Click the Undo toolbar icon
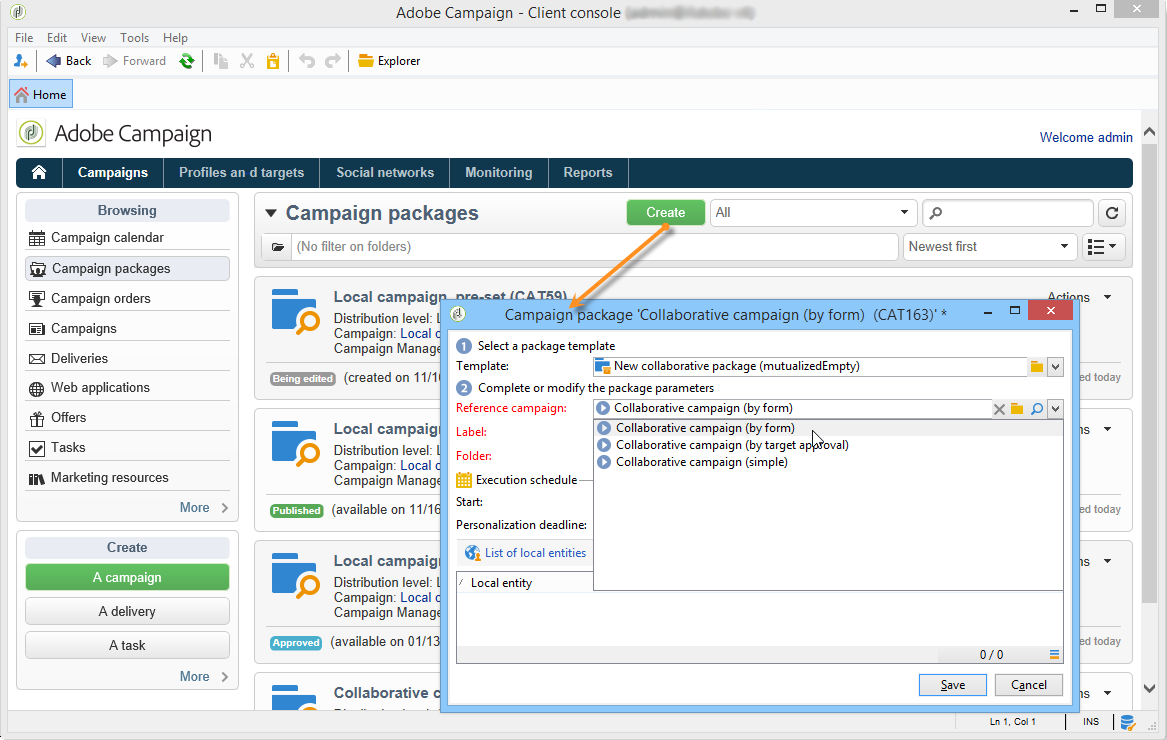The height and width of the screenshot is (740, 1167). [307, 61]
